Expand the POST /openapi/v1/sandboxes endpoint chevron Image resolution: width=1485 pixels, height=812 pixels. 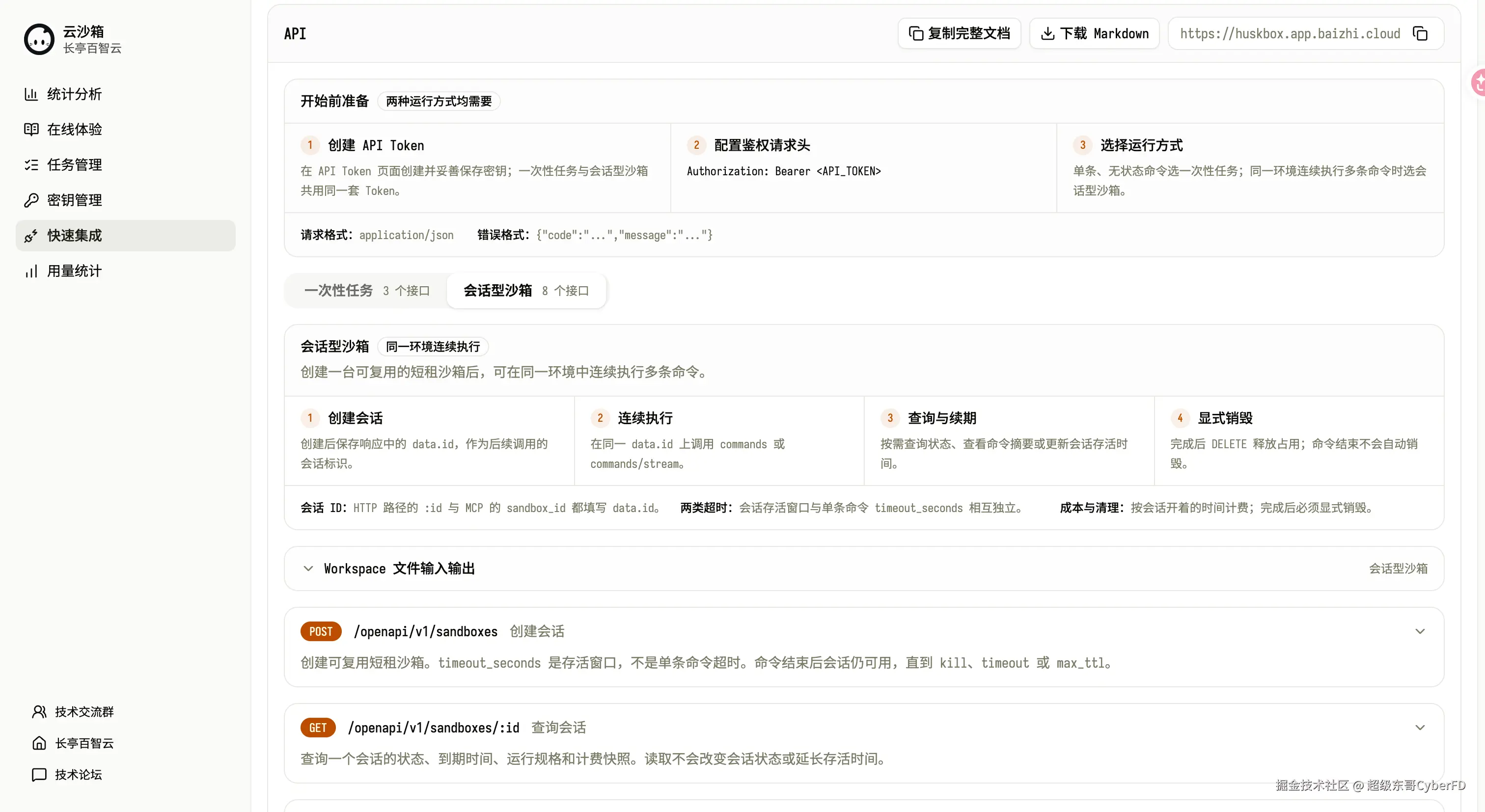point(1420,632)
